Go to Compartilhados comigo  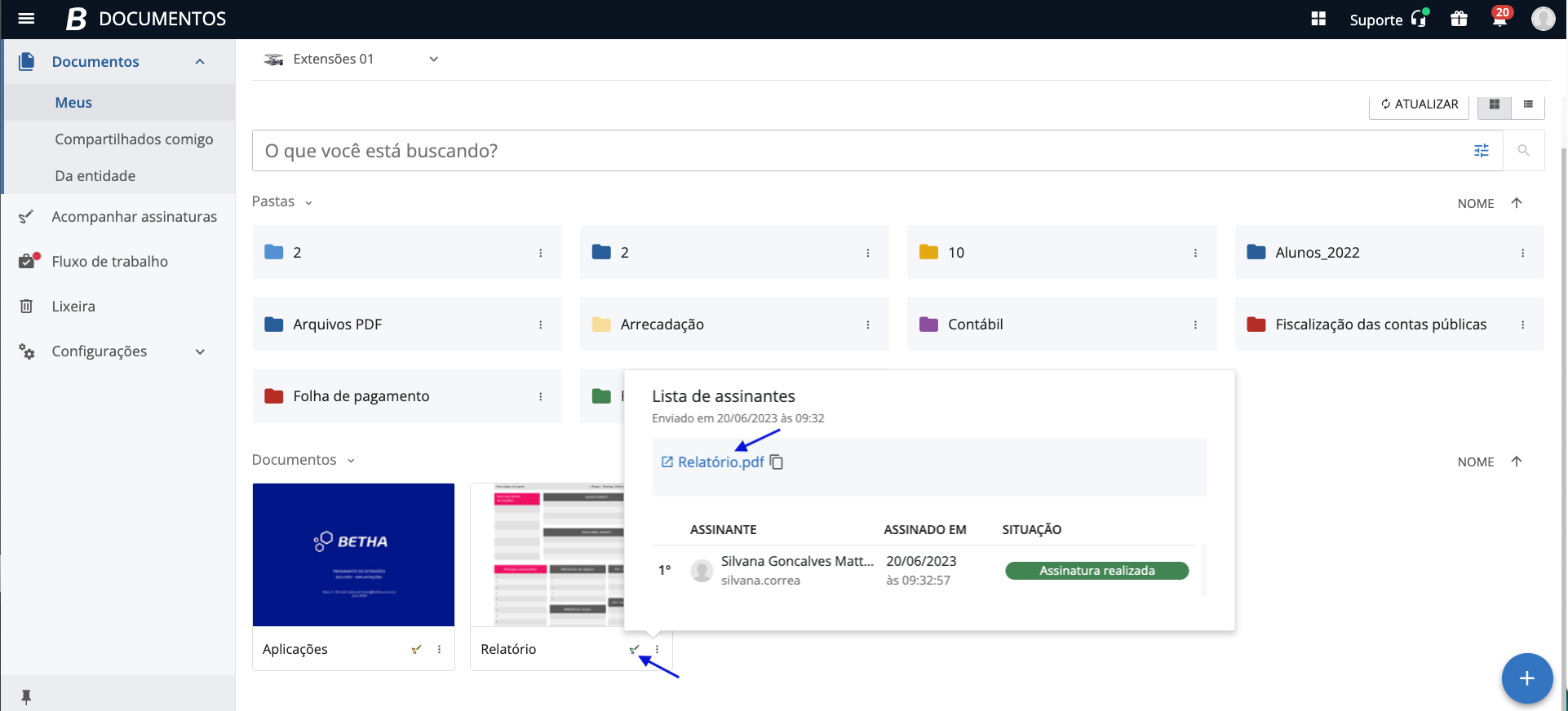point(134,139)
